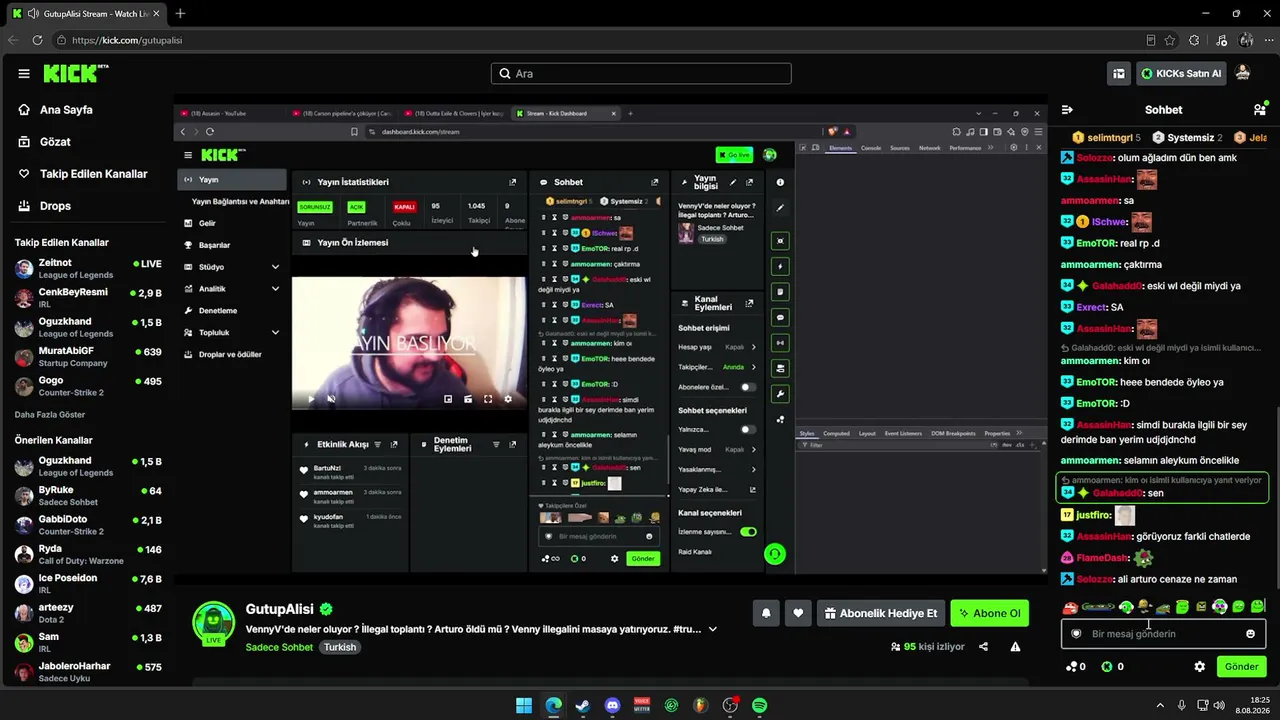The width and height of the screenshot is (1280, 720).
Task: Open GutupAlisi channel avatar
Action: point(213,623)
